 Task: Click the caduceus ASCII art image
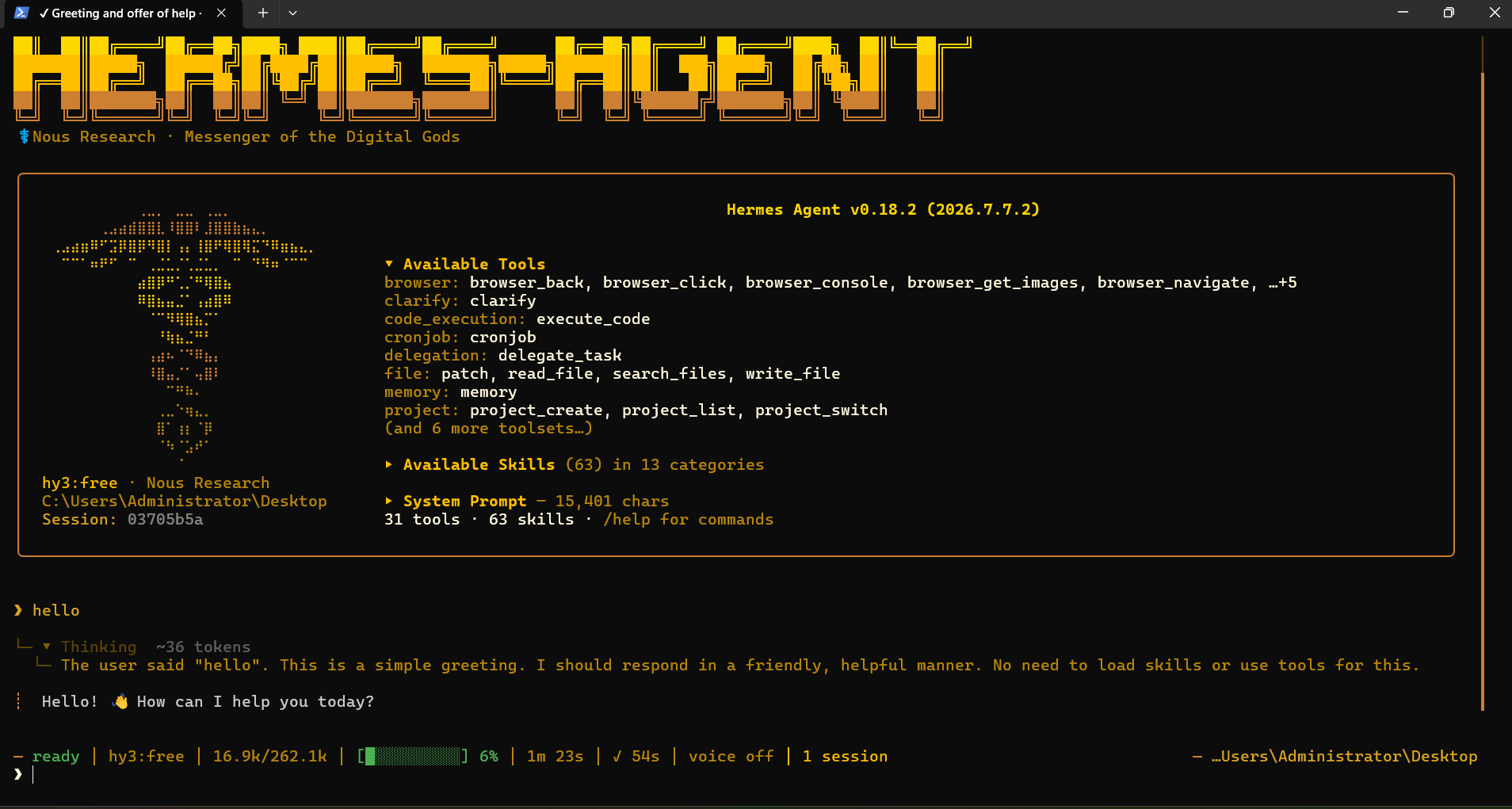(185, 336)
